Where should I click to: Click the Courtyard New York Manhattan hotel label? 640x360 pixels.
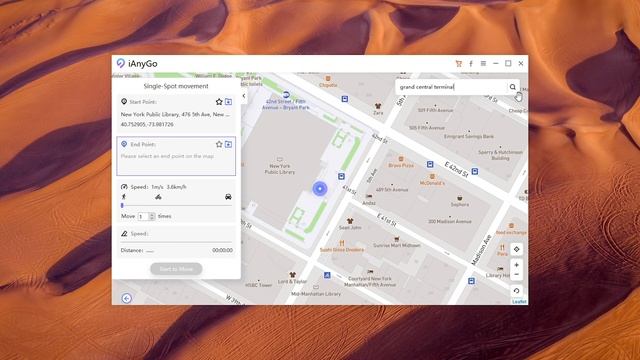click(x=370, y=281)
